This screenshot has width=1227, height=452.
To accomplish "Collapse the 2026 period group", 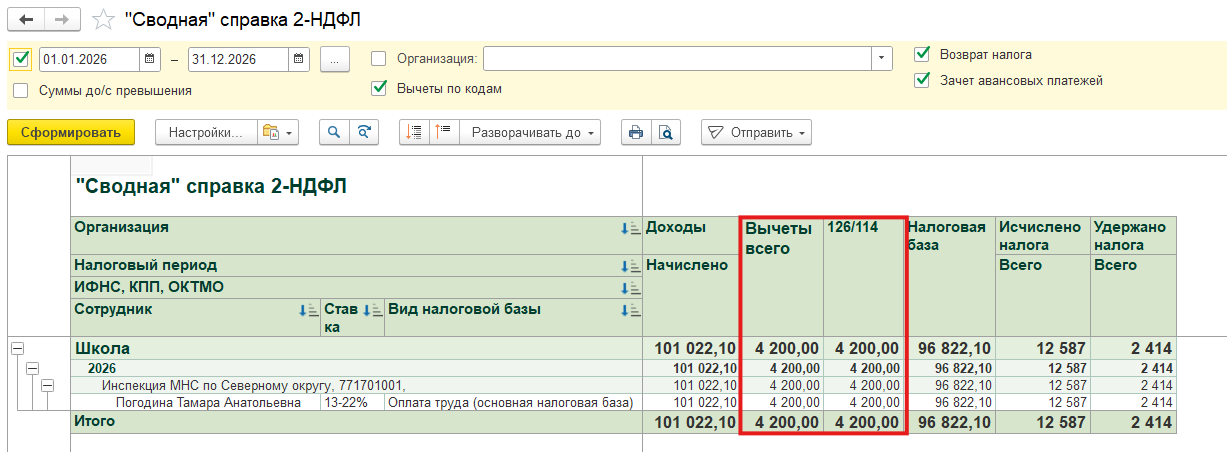I will tap(32, 368).
